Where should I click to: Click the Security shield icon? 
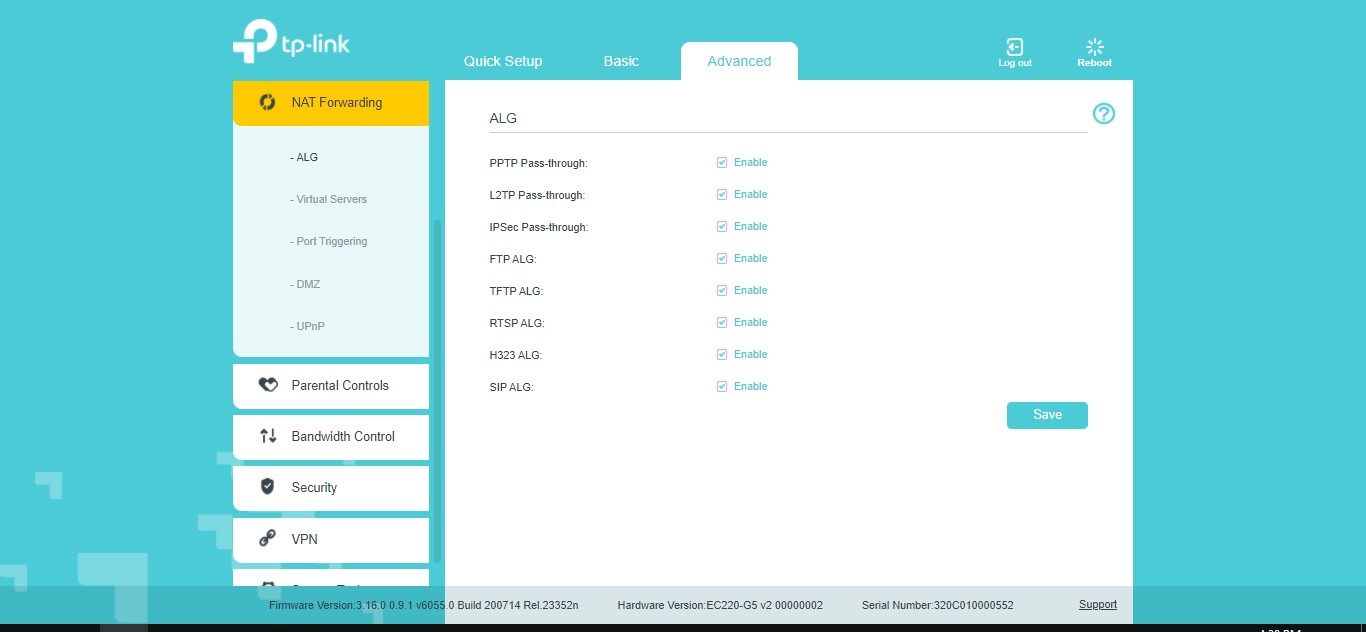point(268,487)
